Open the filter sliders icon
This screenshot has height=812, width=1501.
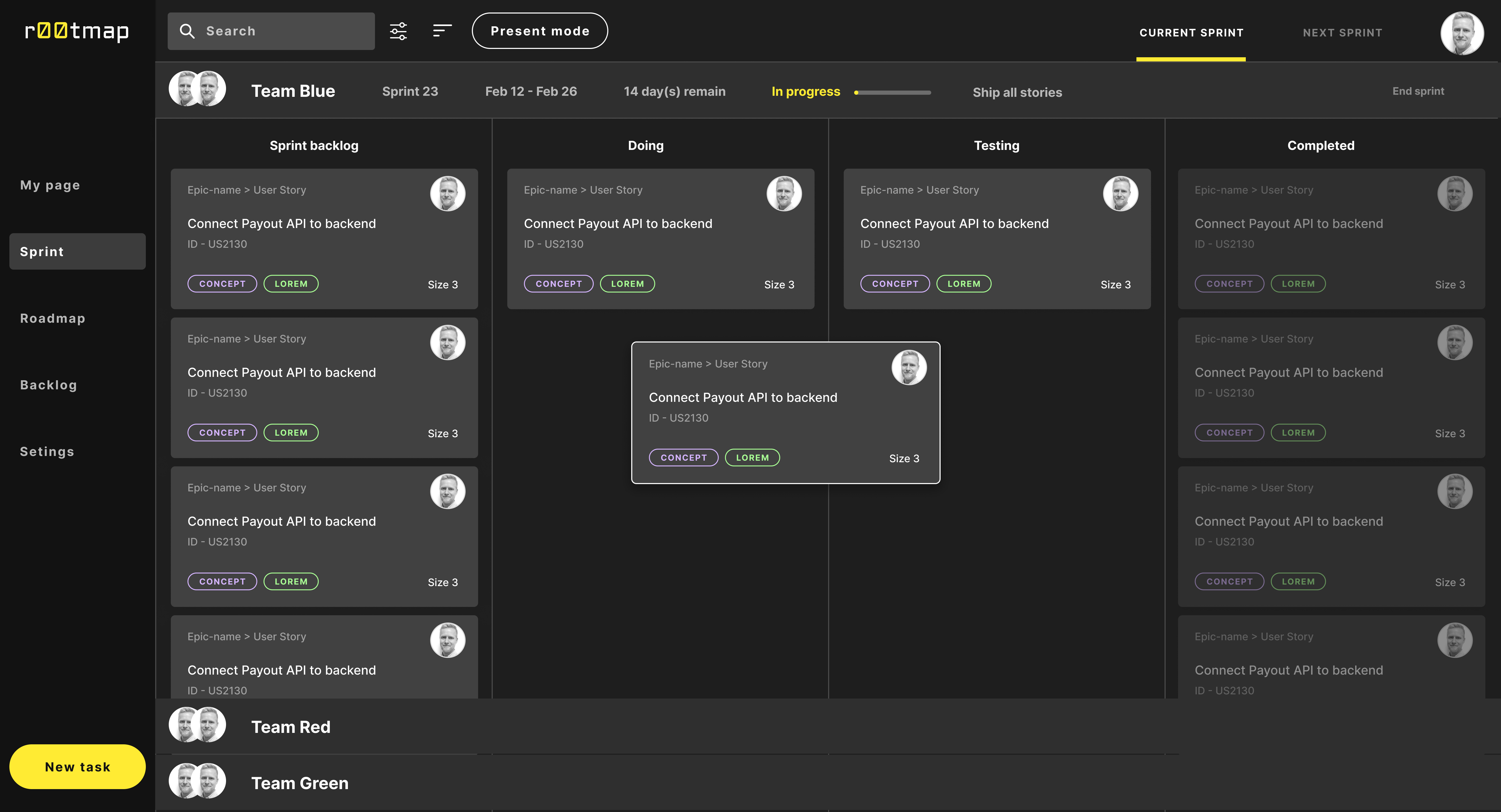399,31
